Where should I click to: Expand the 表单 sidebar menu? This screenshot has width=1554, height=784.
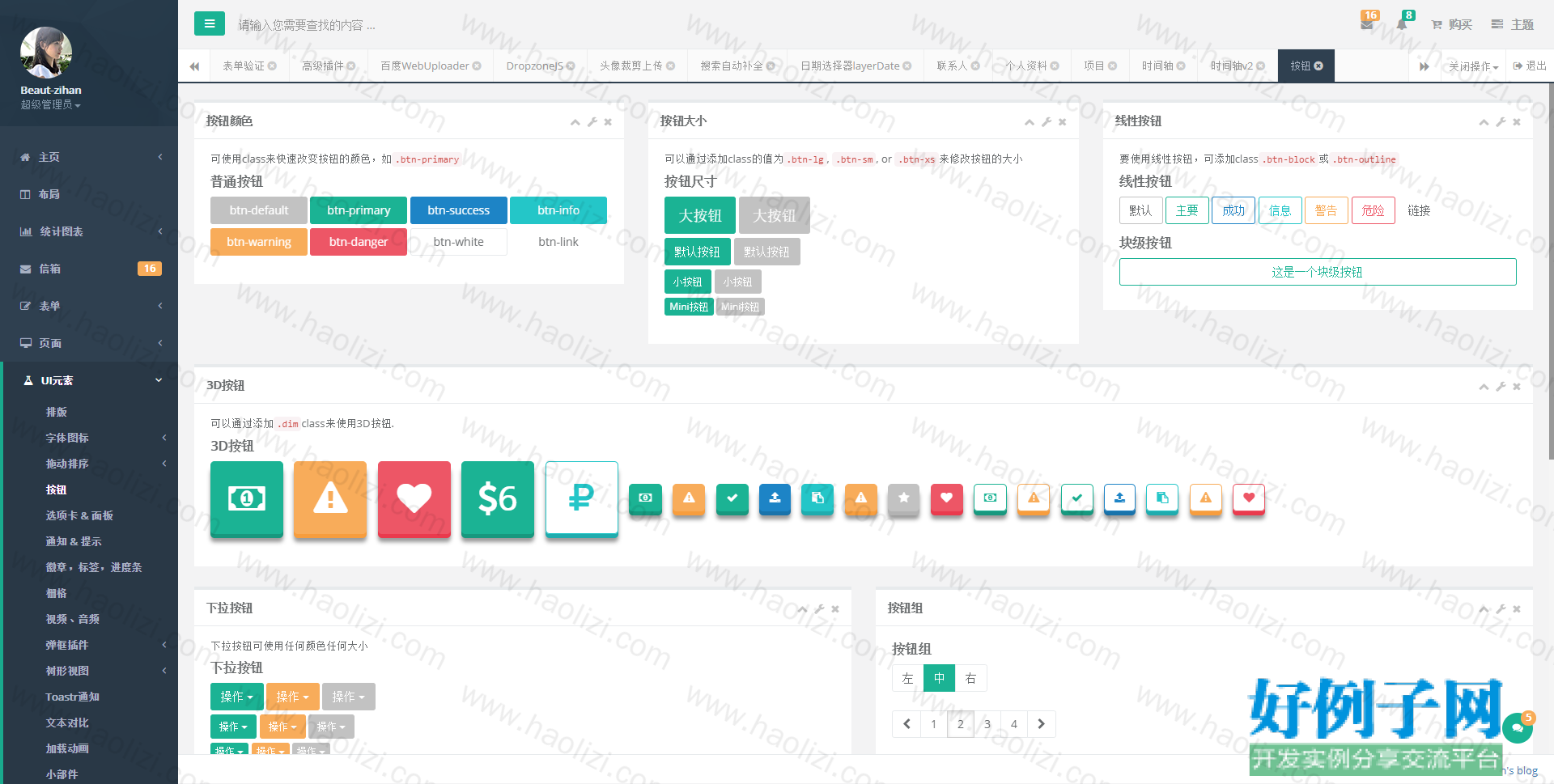click(89, 306)
